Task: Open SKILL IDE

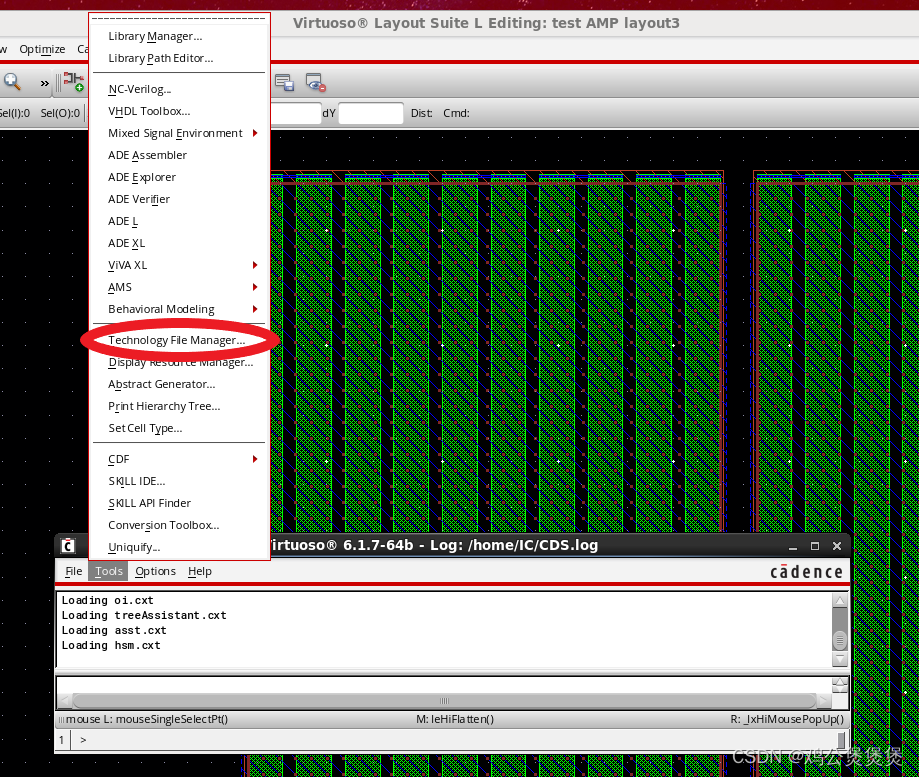Action: tap(137, 481)
